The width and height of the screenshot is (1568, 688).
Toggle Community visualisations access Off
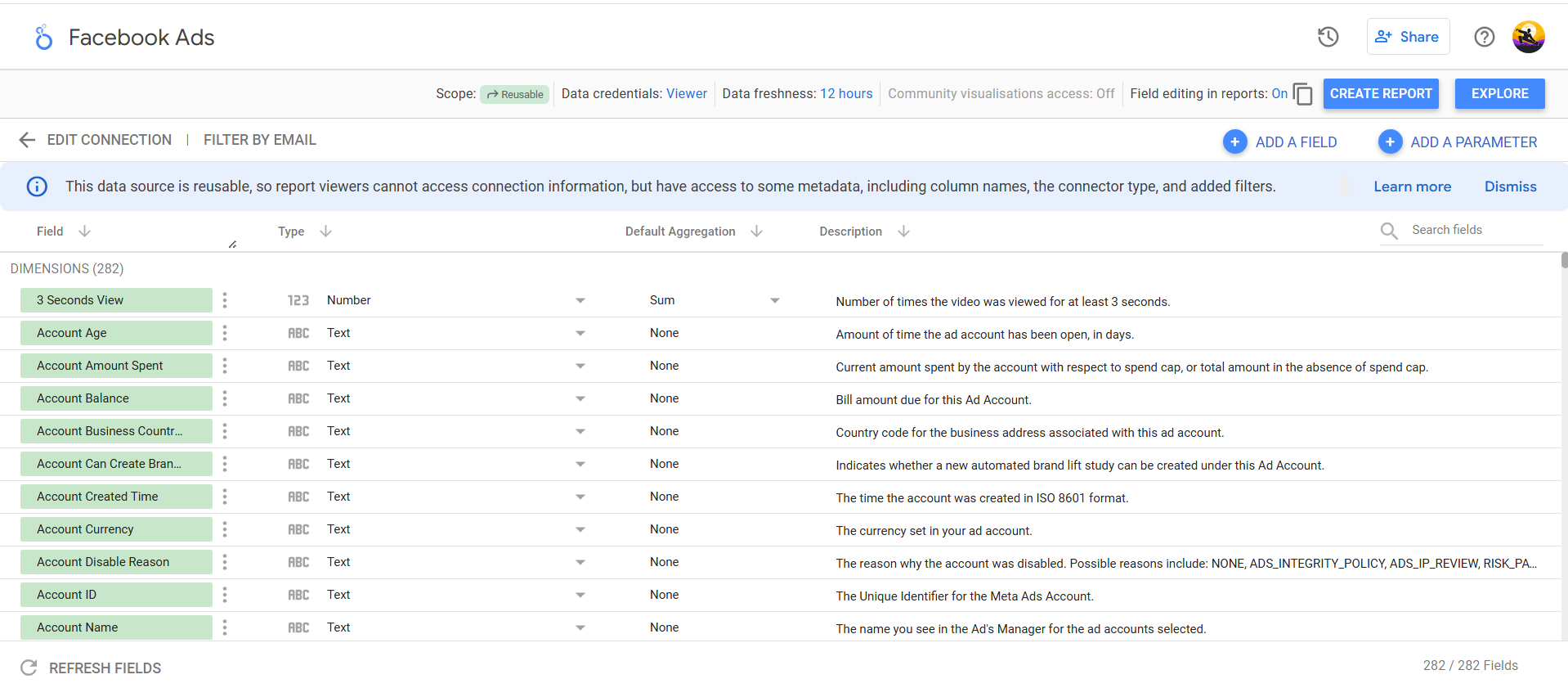pos(1105,94)
